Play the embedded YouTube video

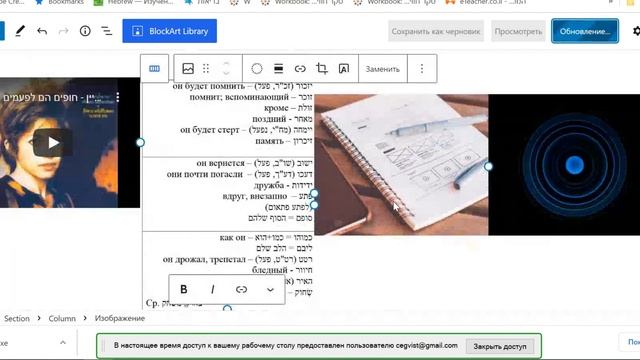[x=53, y=142]
